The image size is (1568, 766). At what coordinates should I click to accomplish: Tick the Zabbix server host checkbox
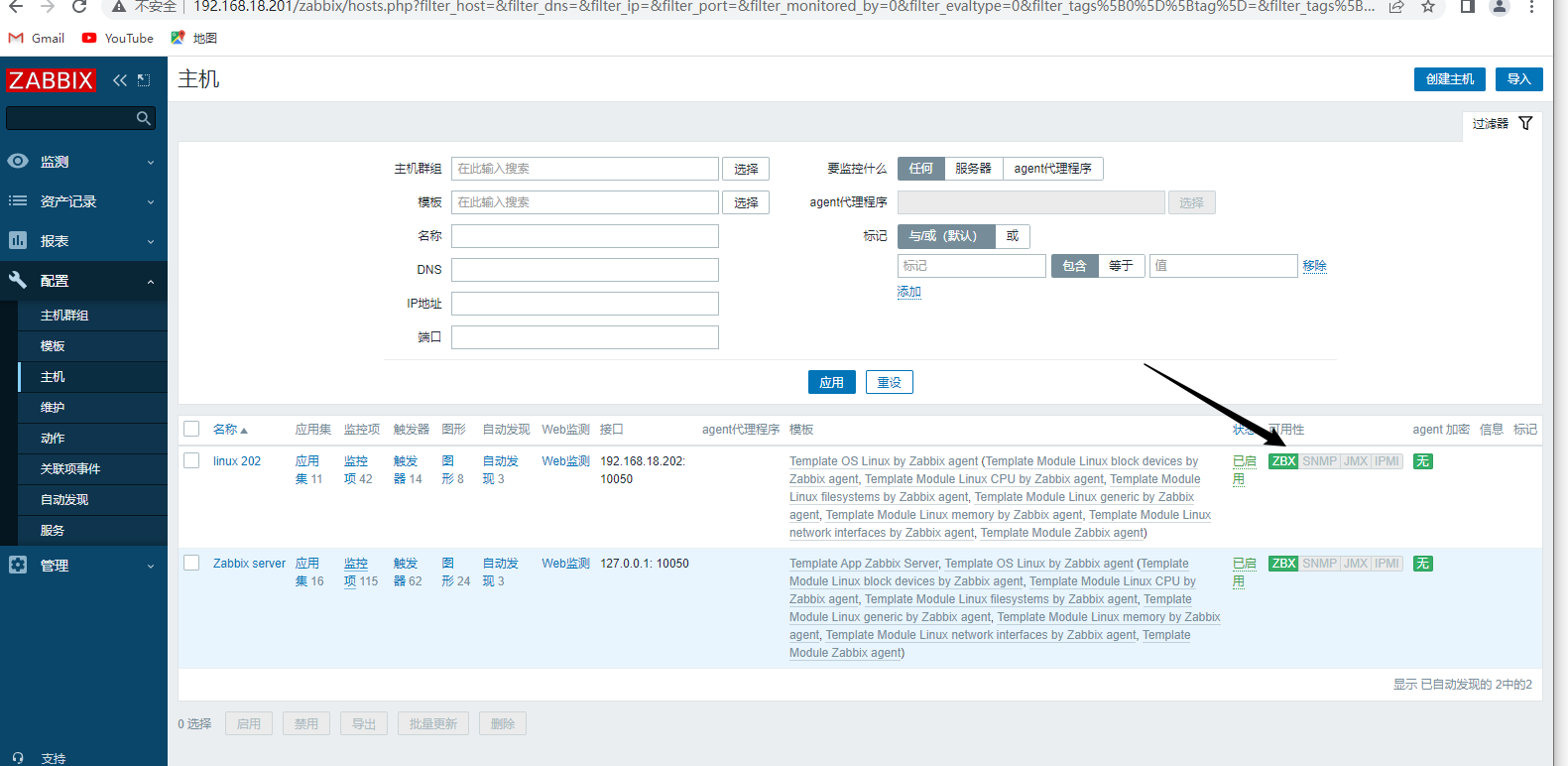point(191,563)
